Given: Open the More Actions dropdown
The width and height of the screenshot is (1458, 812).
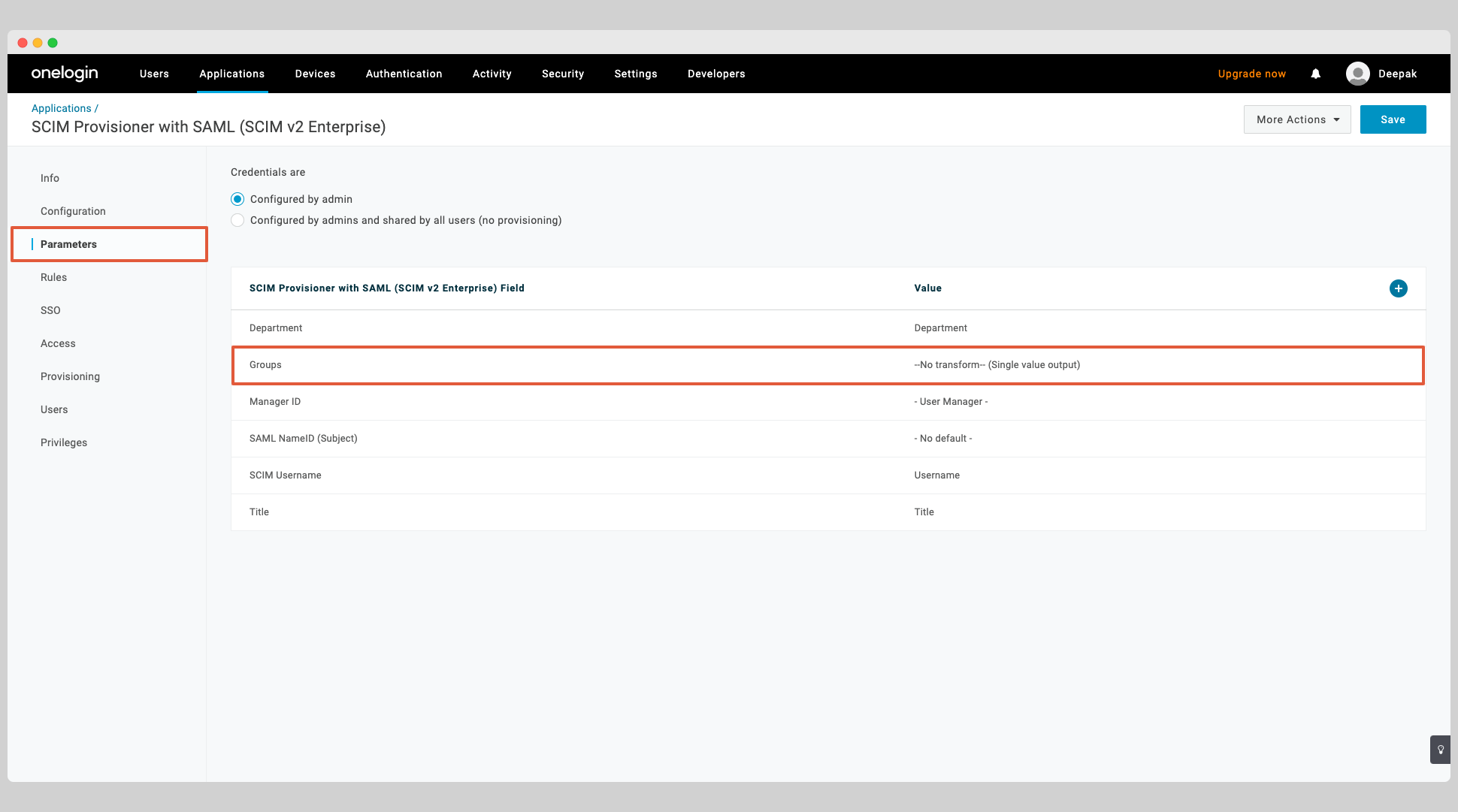Looking at the screenshot, I should 1296,119.
